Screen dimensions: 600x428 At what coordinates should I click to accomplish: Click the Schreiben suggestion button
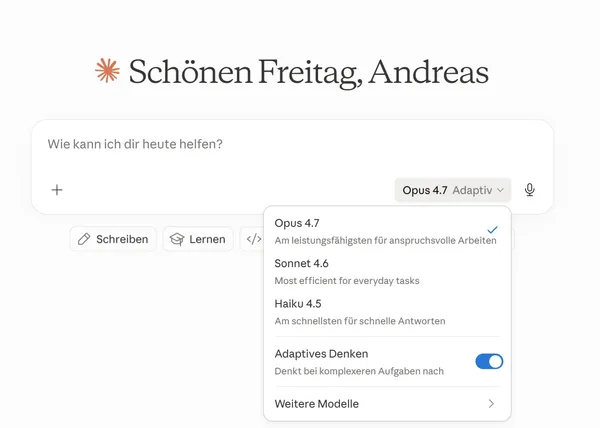point(113,239)
